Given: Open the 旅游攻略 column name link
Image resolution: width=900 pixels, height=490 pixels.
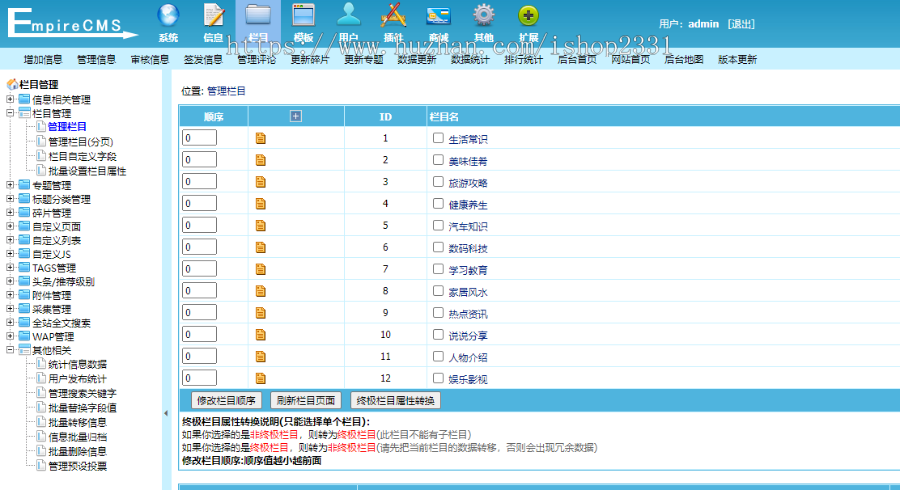Looking at the screenshot, I should pos(468,183).
